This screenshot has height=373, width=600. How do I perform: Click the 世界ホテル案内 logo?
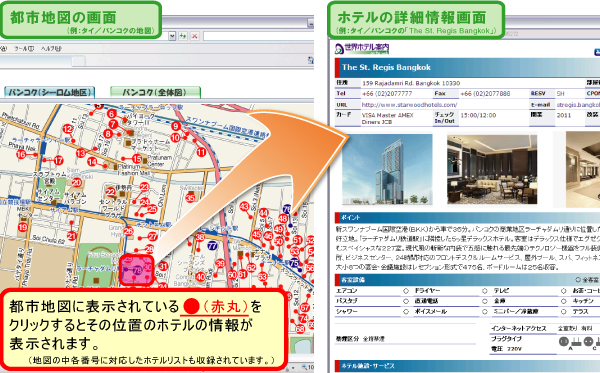[x=362, y=49]
